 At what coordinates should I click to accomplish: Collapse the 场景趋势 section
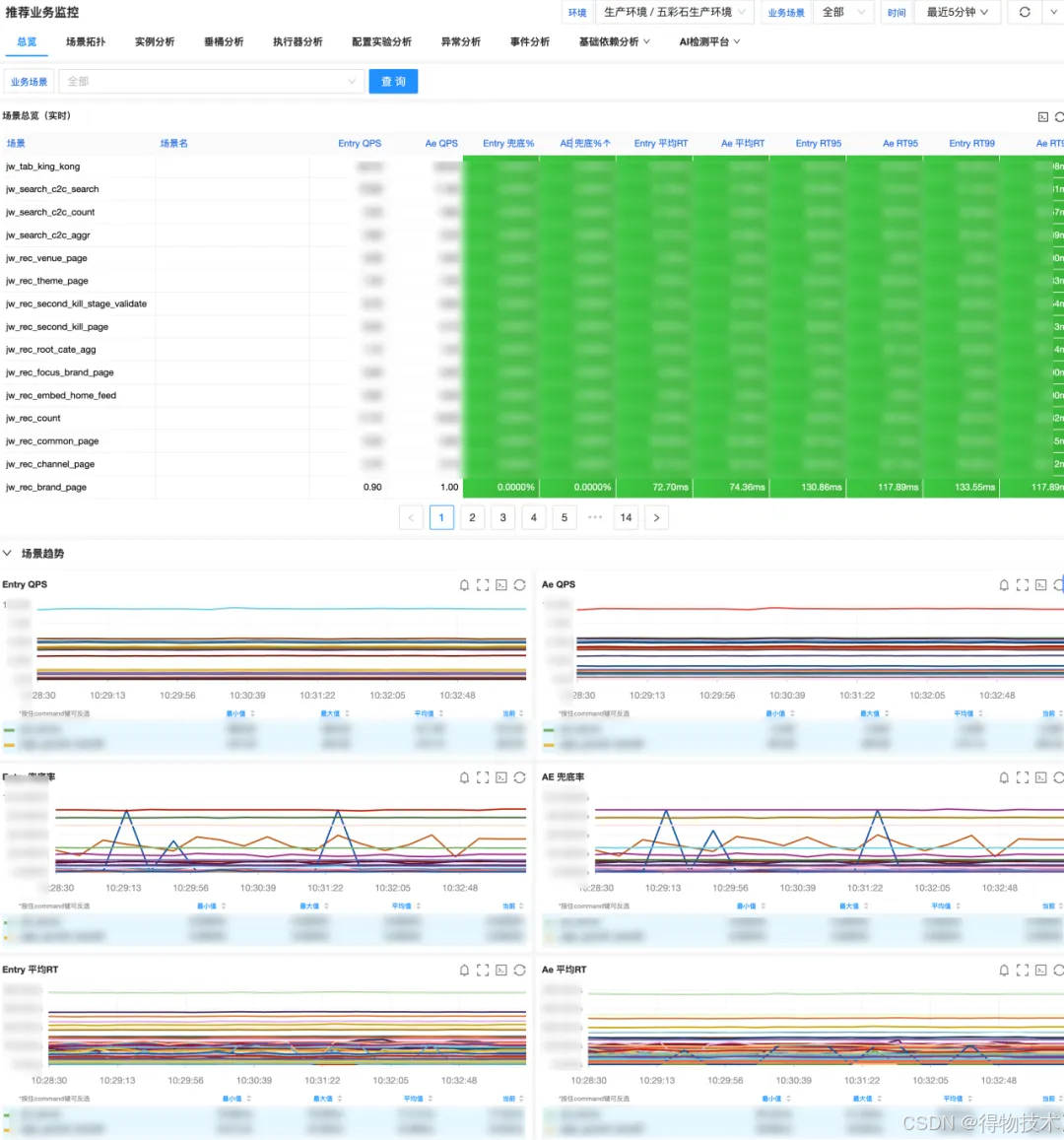tap(7, 554)
